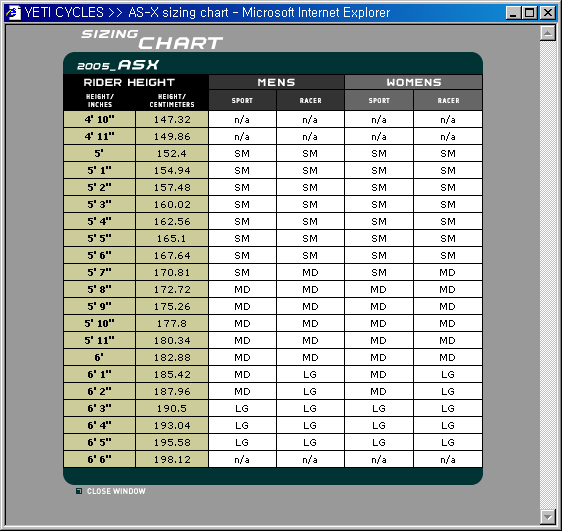562x531 pixels.
Task: Click the RIDER HEIGHT header
Action: coord(129,82)
